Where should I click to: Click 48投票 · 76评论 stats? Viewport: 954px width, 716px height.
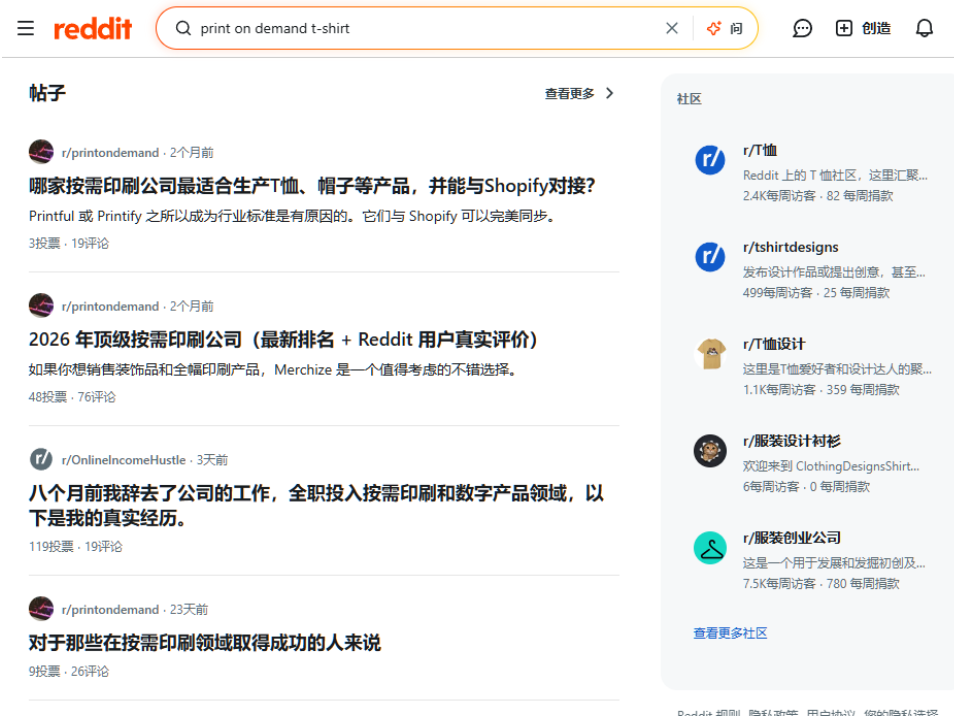(x=72, y=397)
